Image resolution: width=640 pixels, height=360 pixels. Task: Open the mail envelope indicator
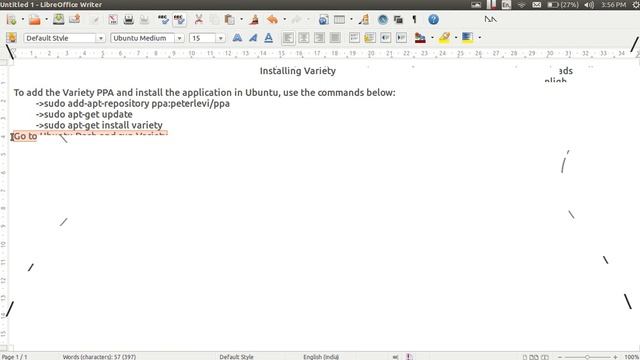(537, 5)
